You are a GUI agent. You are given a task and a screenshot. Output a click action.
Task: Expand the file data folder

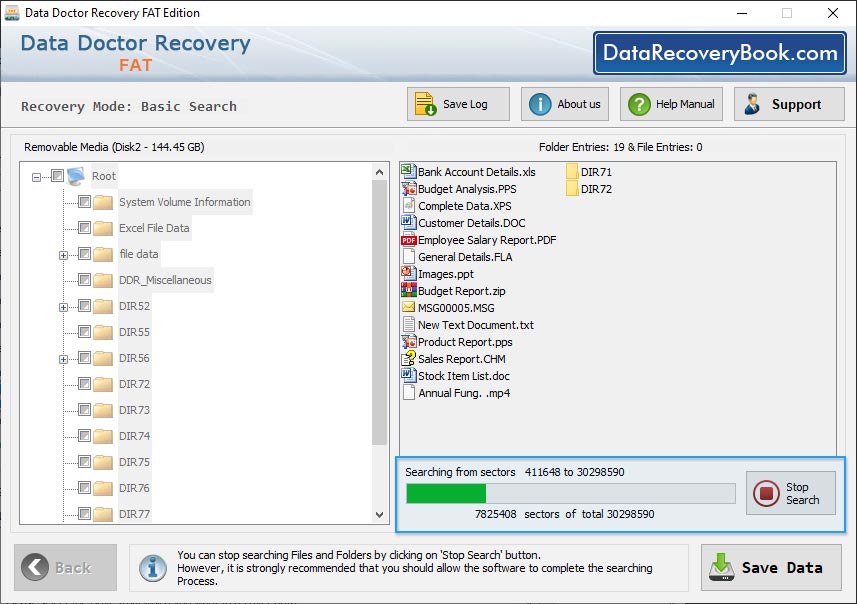64,254
